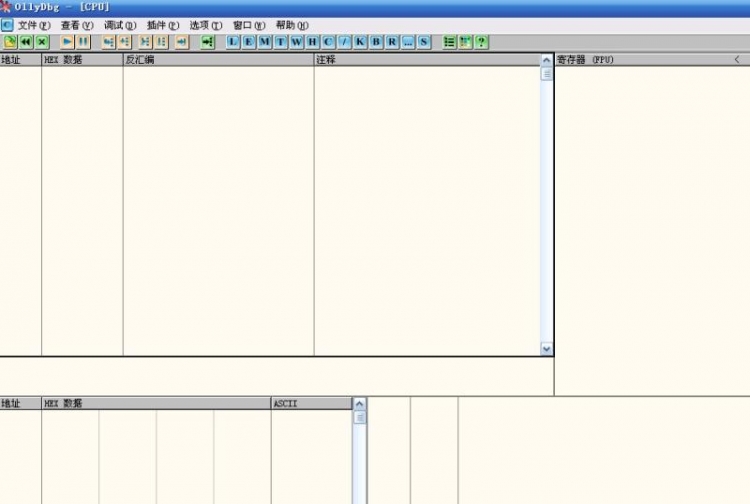The height and width of the screenshot is (504, 750).
Task: Open Call stack with K button
Action: tap(360, 42)
